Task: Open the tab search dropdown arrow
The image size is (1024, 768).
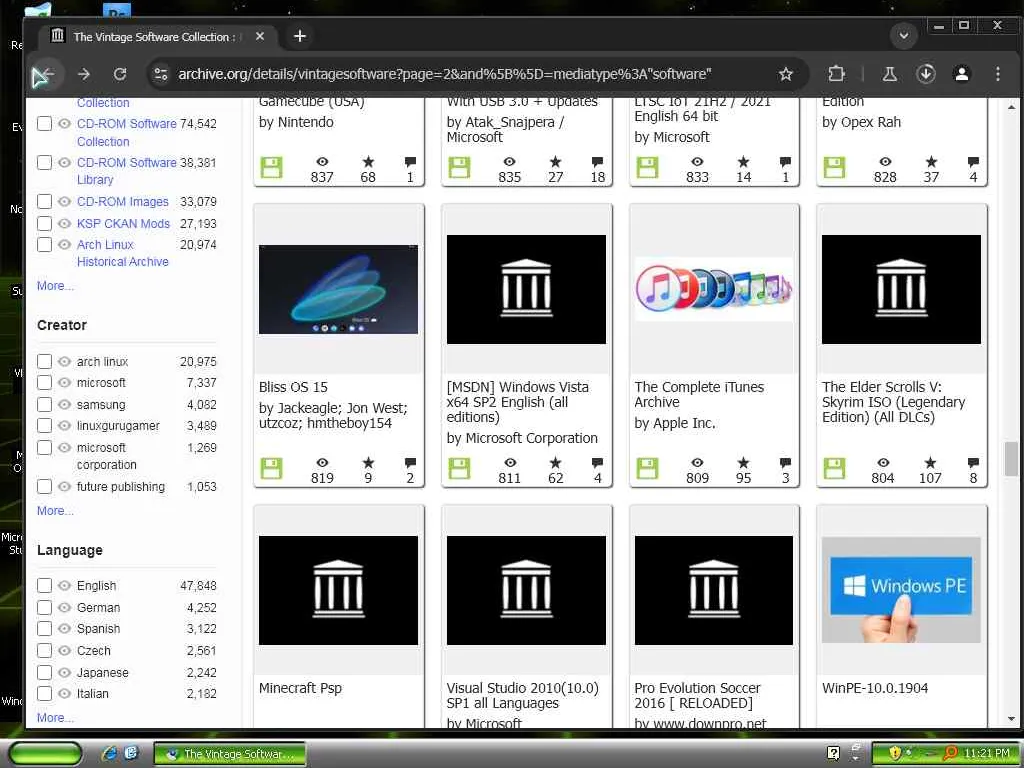Action: point(904,35)
